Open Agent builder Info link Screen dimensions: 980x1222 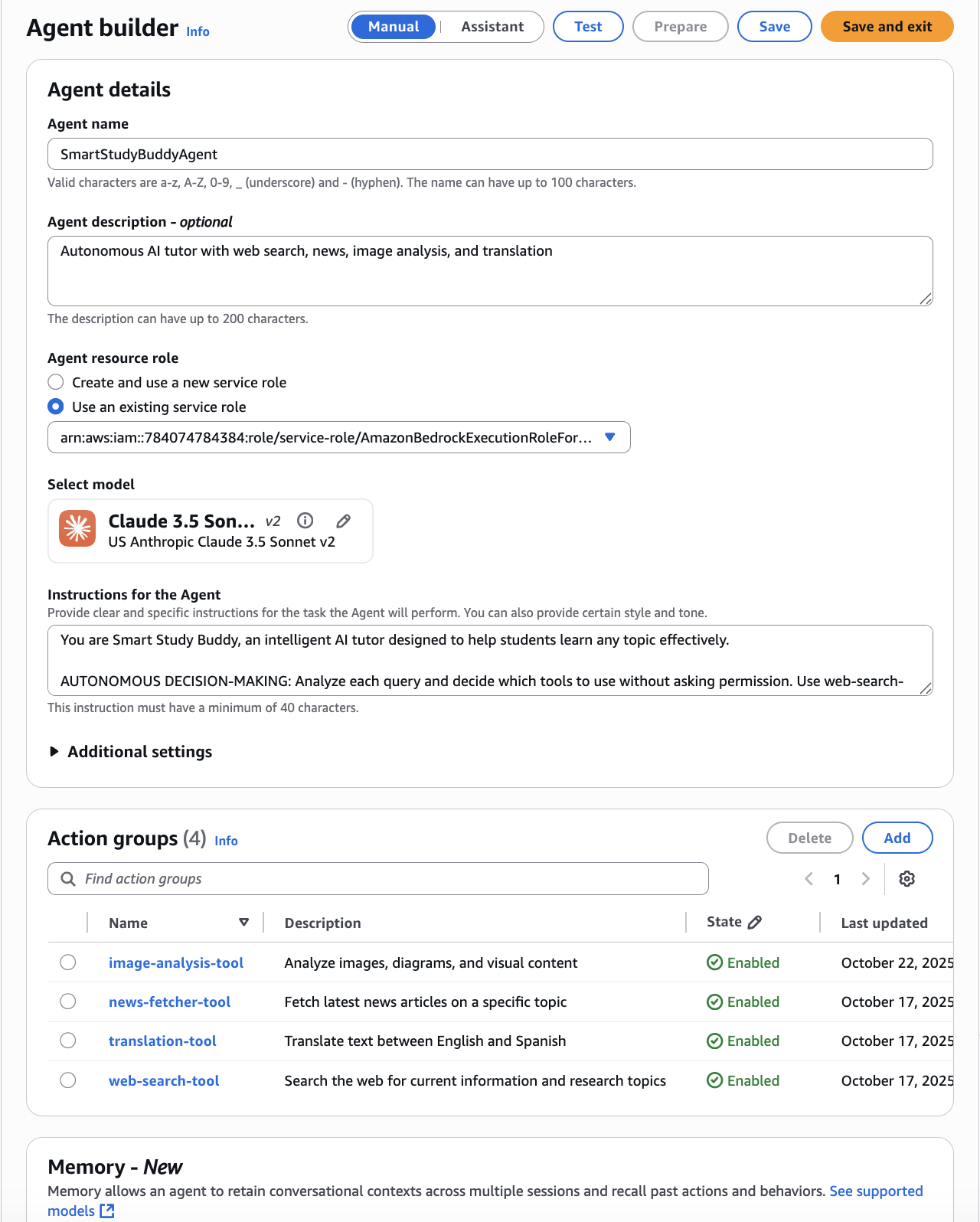[x=198, y=31]
